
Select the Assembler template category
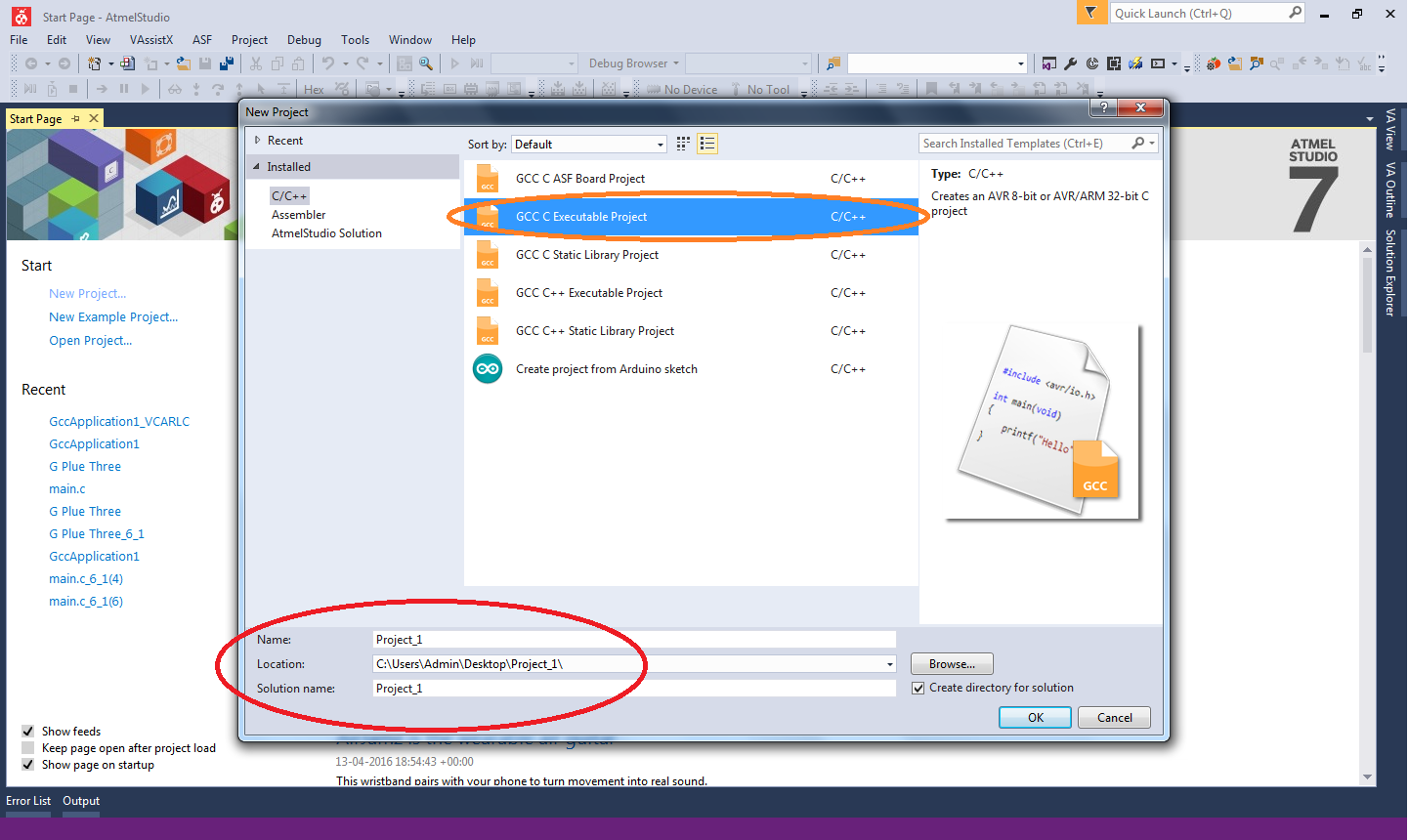click(299, 215)
